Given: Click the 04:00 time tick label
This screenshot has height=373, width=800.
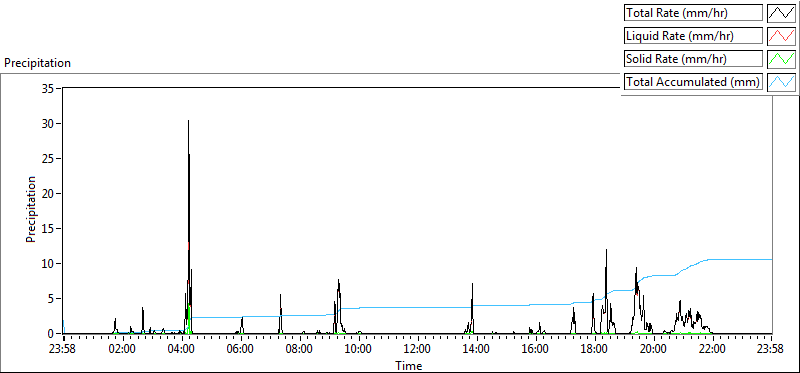Looking at the screenshot, I should pyautogui.click(x=182, y=350).
